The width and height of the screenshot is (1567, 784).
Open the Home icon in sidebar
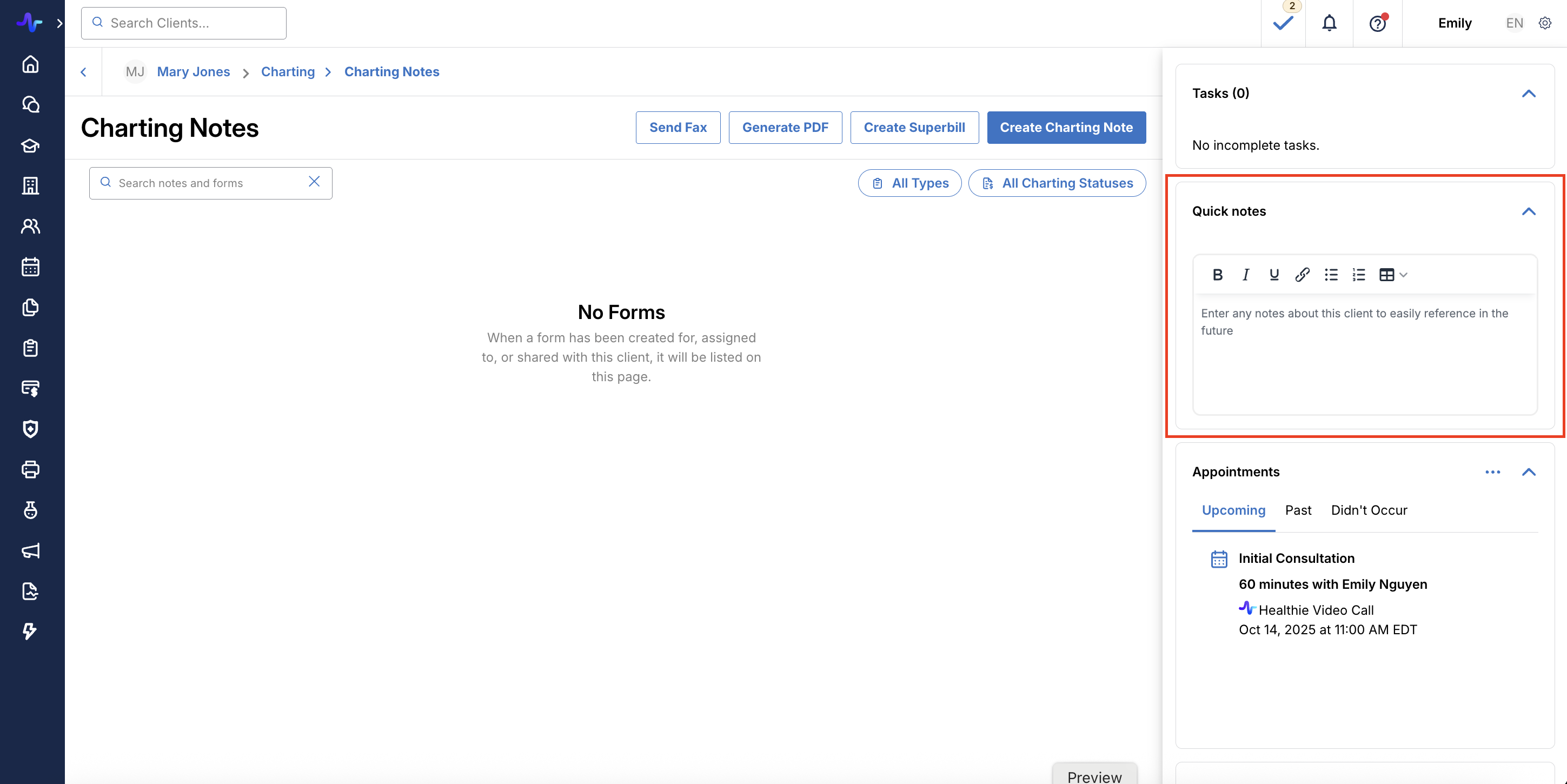[30, 64]
